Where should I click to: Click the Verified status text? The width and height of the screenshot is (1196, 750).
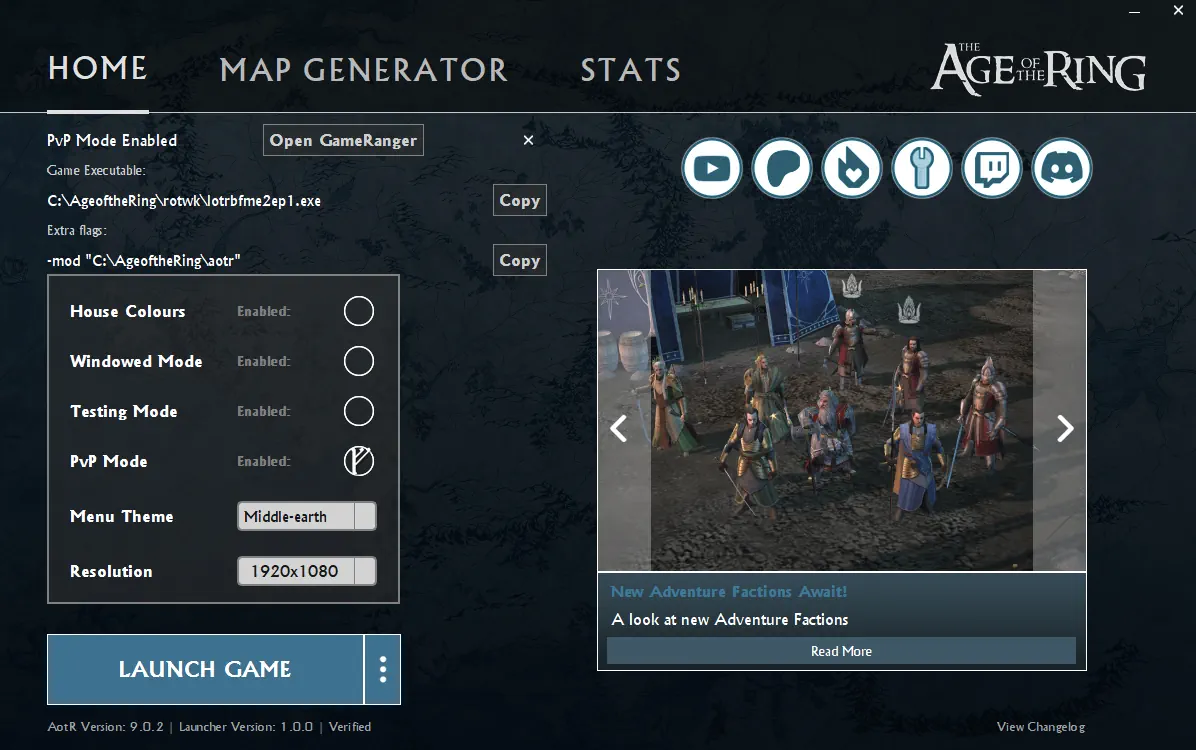click(350, 727)
